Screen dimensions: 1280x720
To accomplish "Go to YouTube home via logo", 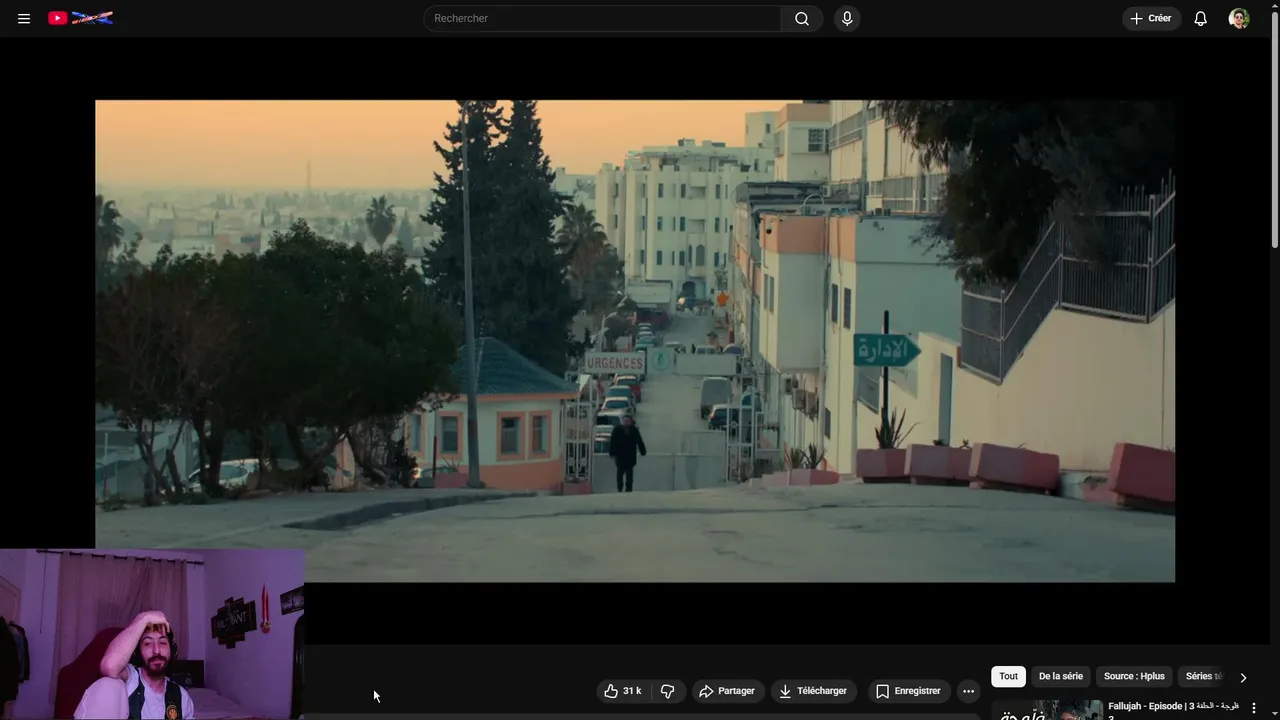I will click(x=80, y=18).
